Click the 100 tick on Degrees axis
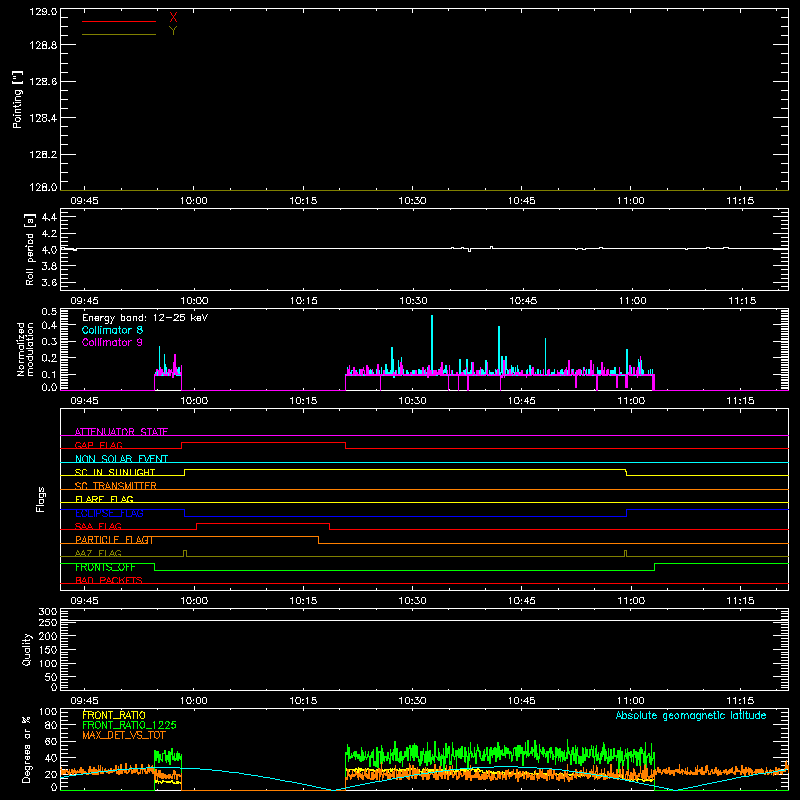This screenshot has width=800, height=800. (x=47, y=712)
